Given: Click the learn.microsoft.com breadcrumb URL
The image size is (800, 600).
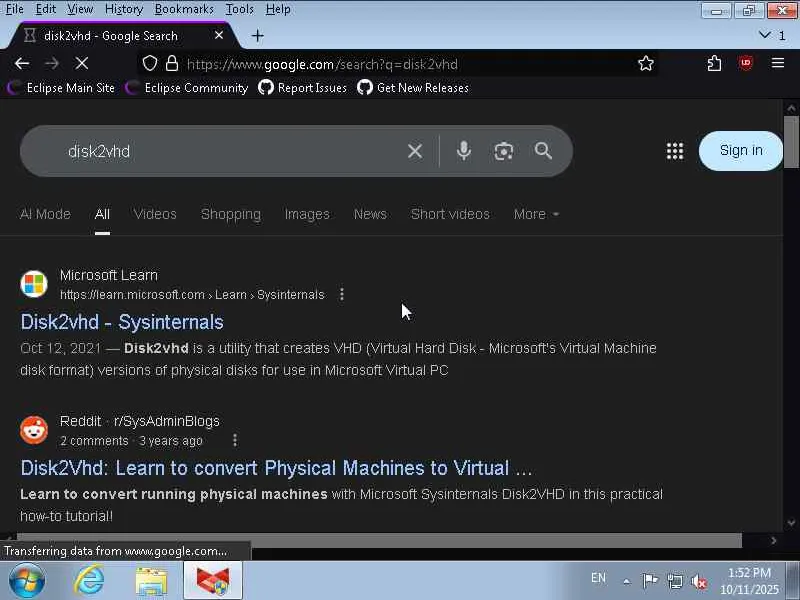Looking at the screenshot, I should click(192, 295).
